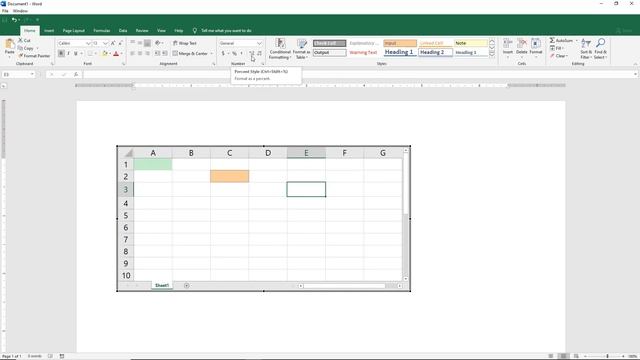640x360 pixels.
Task: Open the Sort & Filter menu
Action: tap(586, 49)
